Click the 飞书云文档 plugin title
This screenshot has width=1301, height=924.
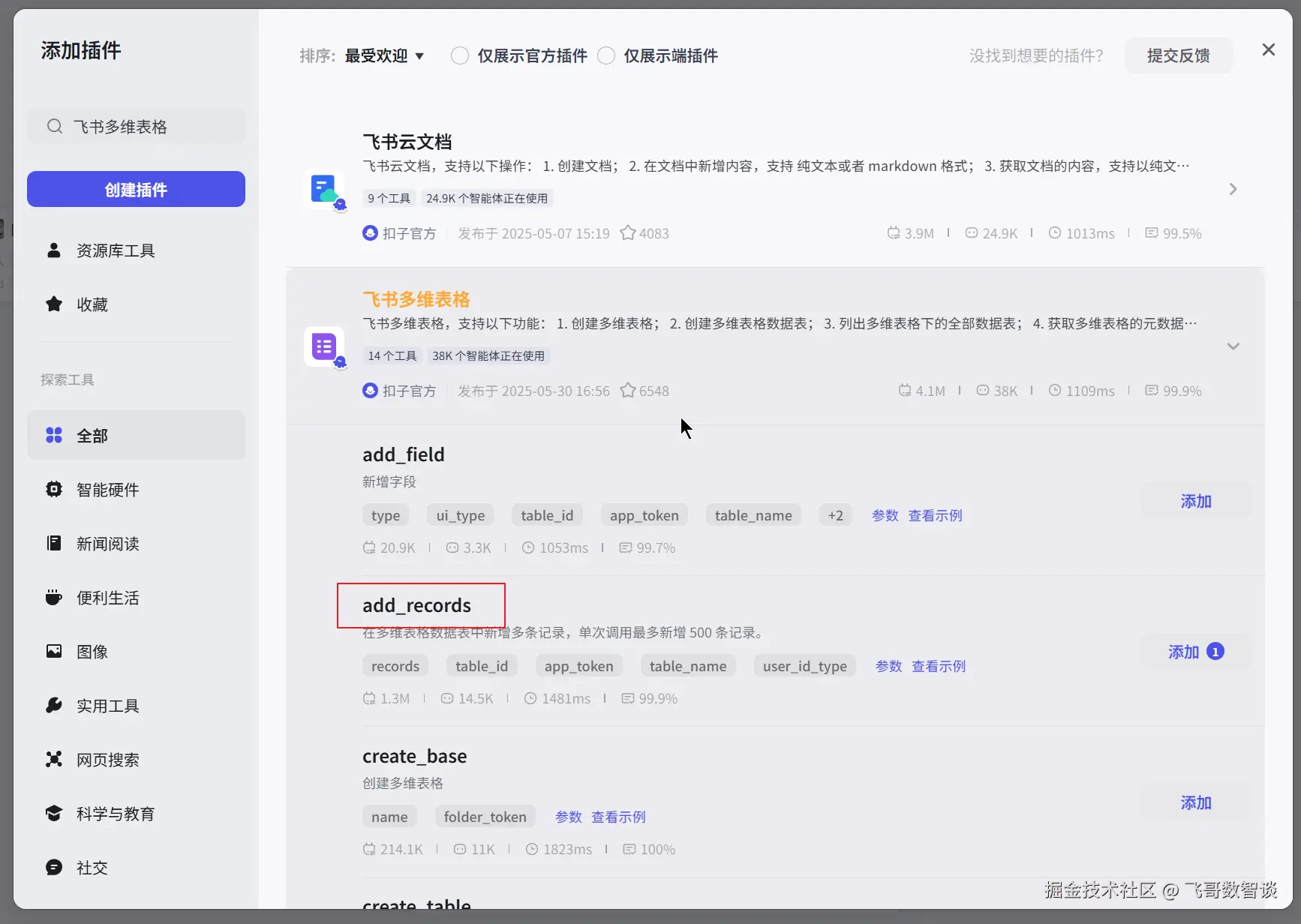coord(407,142)
